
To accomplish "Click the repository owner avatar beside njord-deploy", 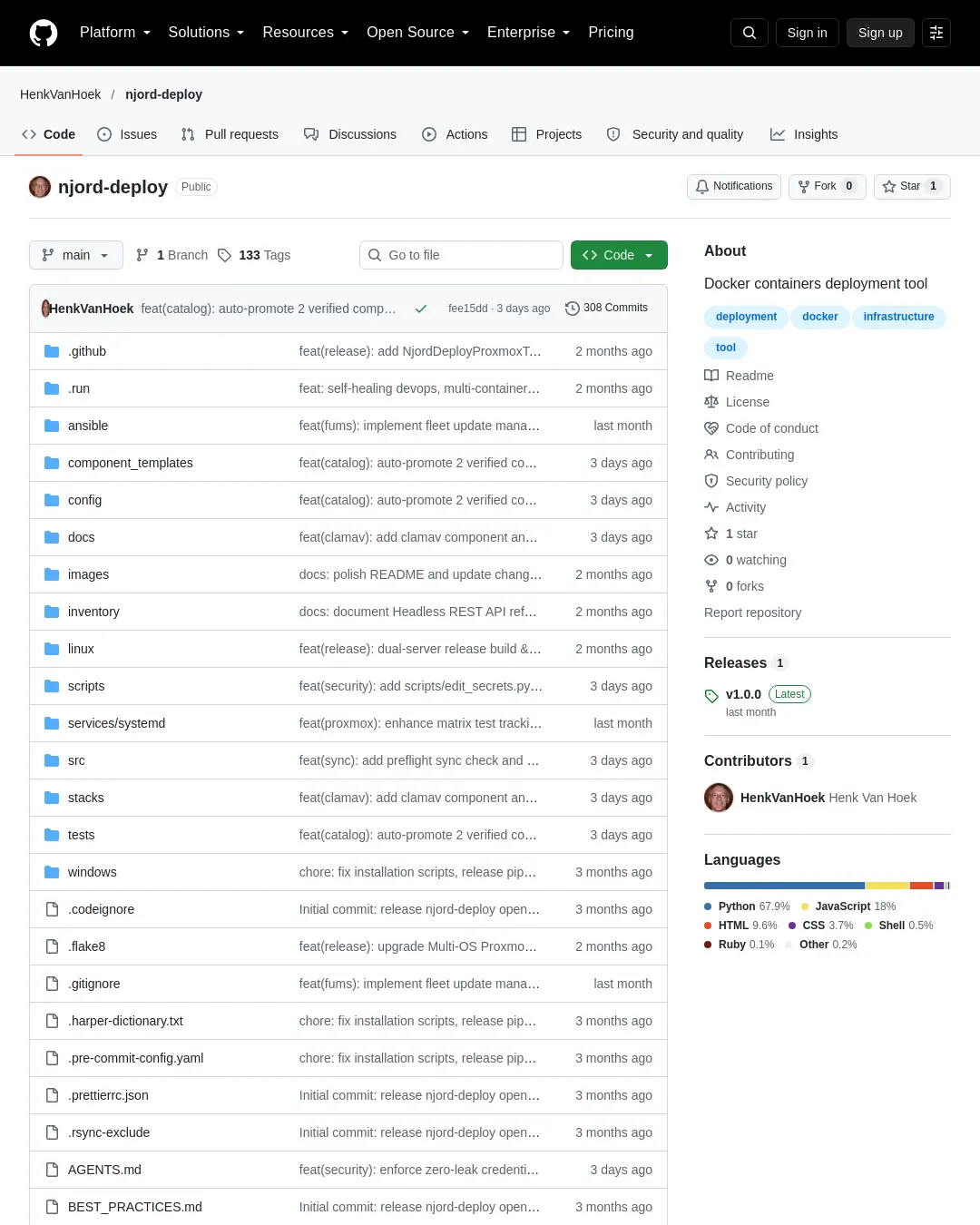I will coord(40,187).
